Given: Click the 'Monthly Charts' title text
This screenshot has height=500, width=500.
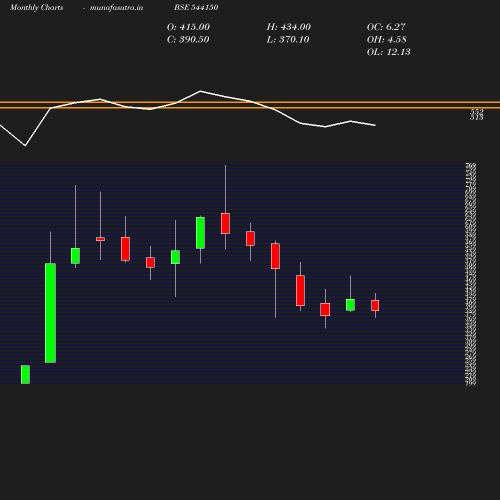Looking at the screenshot, I should 36,7.
